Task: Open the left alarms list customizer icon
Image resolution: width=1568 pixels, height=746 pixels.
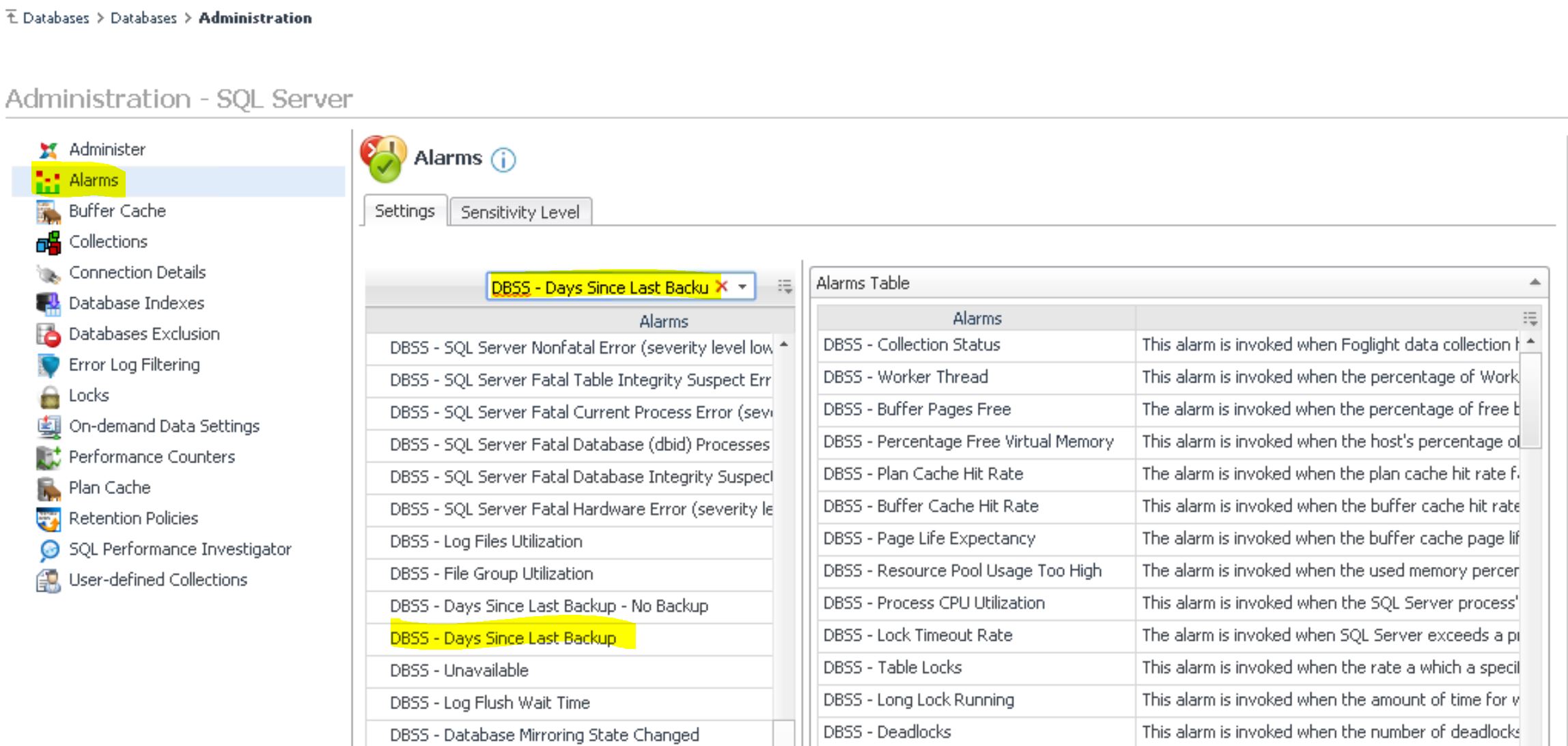Action: (x=785, y=286)
